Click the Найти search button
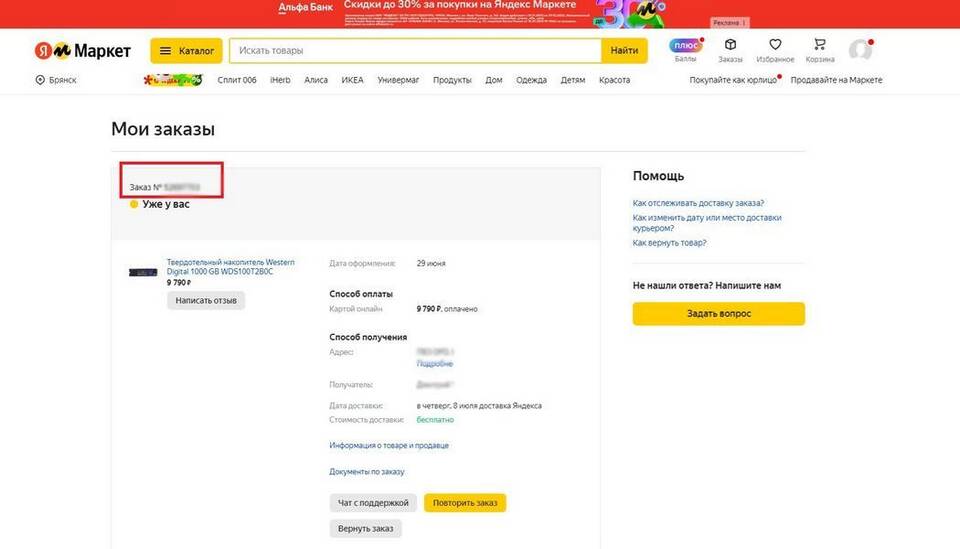 pos(624,51)
